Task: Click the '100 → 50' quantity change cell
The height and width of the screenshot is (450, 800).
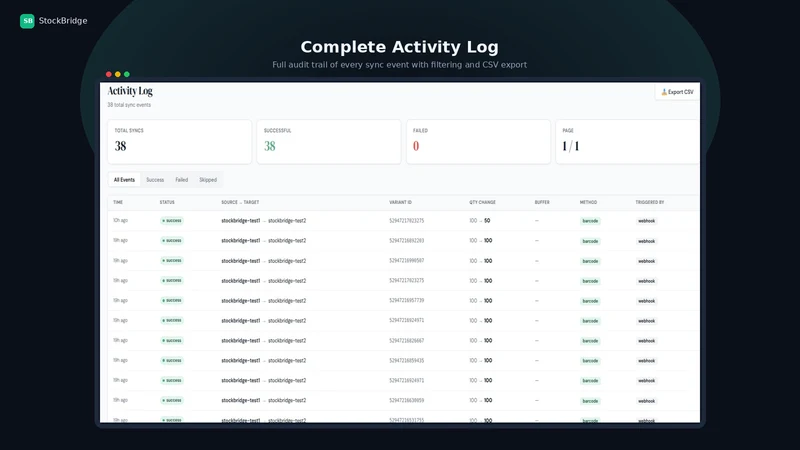Action: [480, 221]
